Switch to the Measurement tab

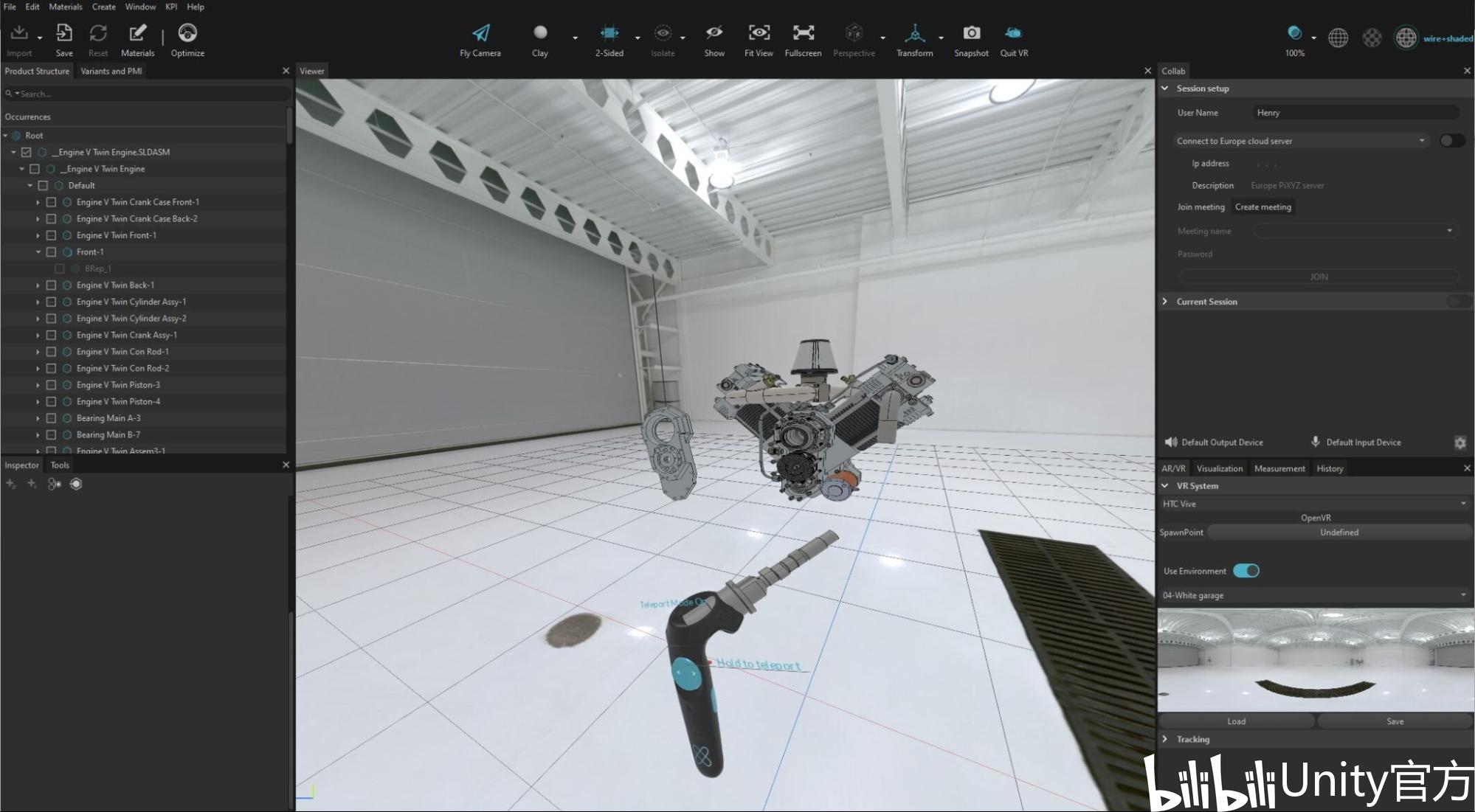coord(1279,468)
